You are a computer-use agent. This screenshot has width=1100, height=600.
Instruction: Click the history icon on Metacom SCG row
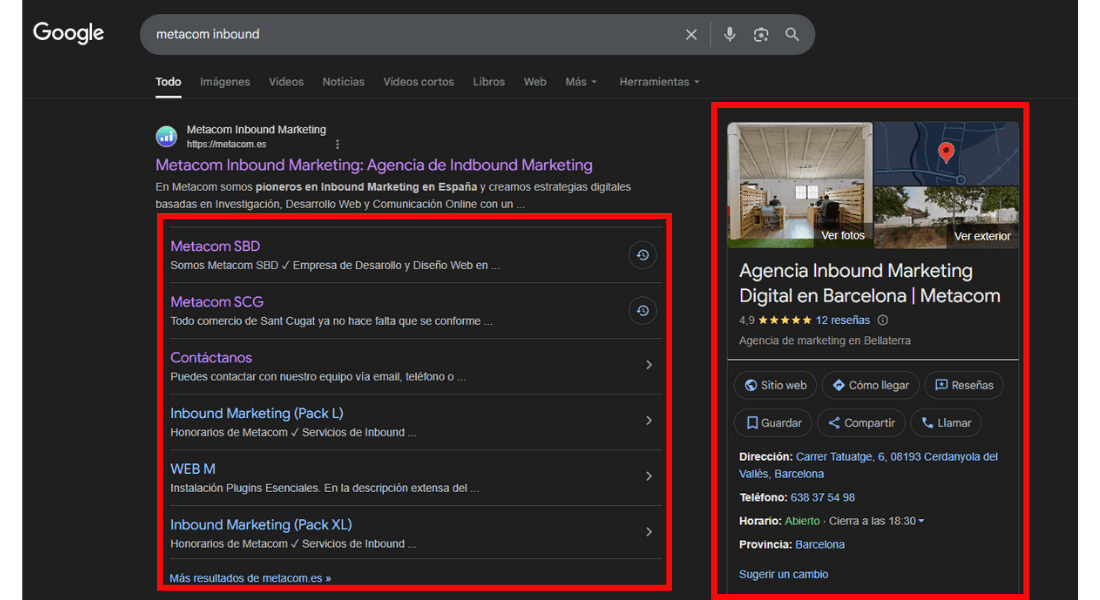[x=643, y=311]
